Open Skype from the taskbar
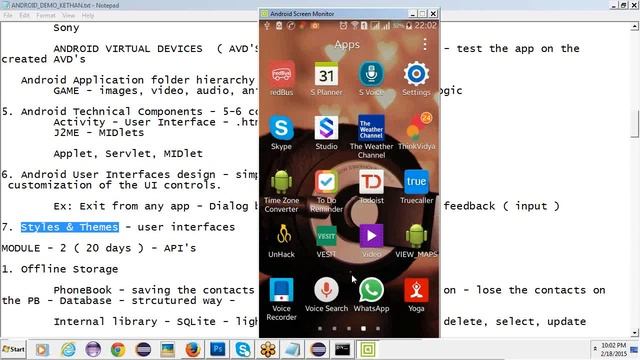The height and width of the screenshot is (360, 640). point(243,350)
